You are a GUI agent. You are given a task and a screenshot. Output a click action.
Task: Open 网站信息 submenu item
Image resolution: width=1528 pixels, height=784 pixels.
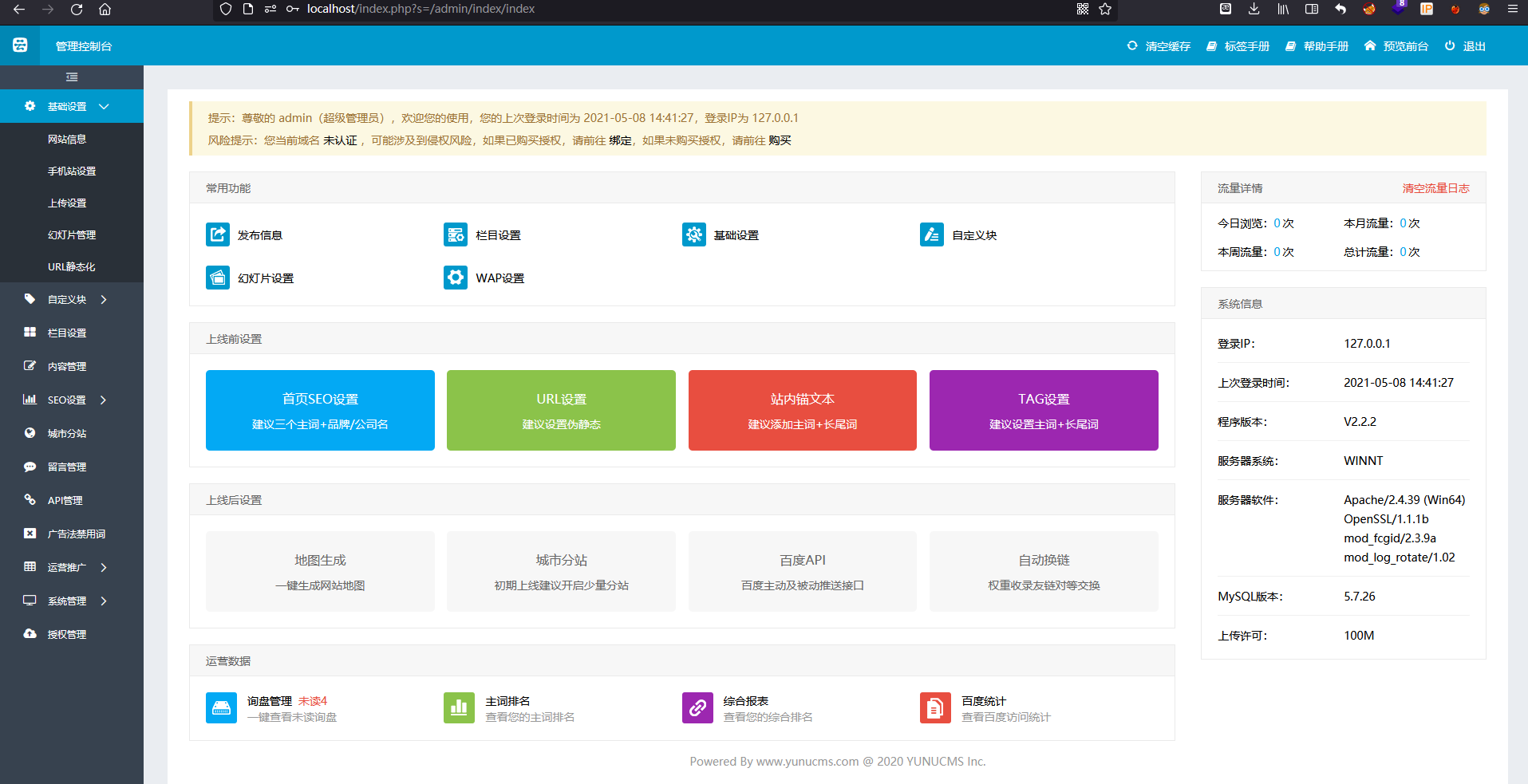tap(67, 139)
